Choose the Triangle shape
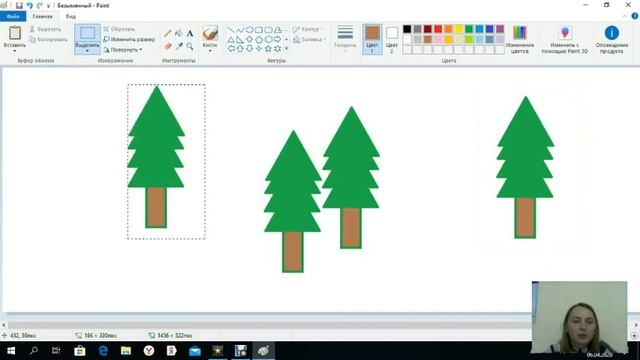 (231, 40)
